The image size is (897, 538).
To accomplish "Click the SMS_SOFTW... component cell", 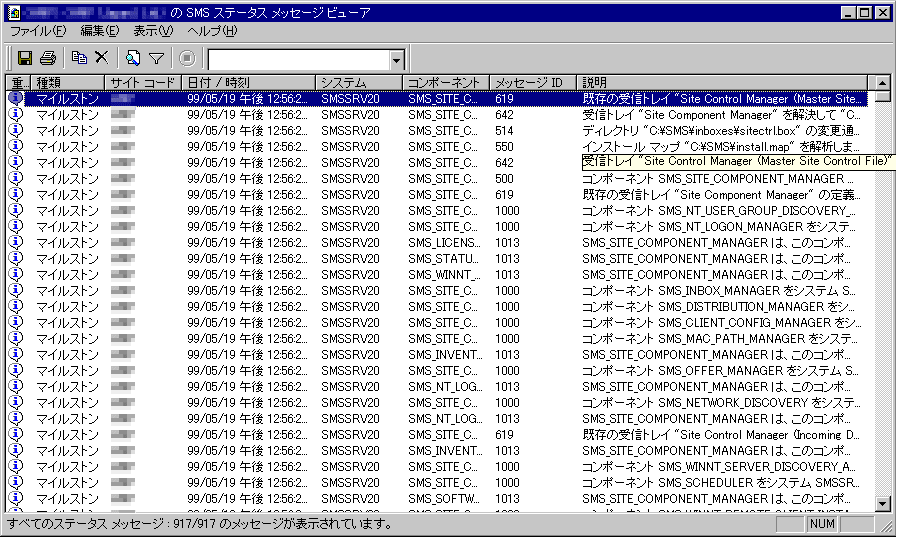I will (443, 499).
